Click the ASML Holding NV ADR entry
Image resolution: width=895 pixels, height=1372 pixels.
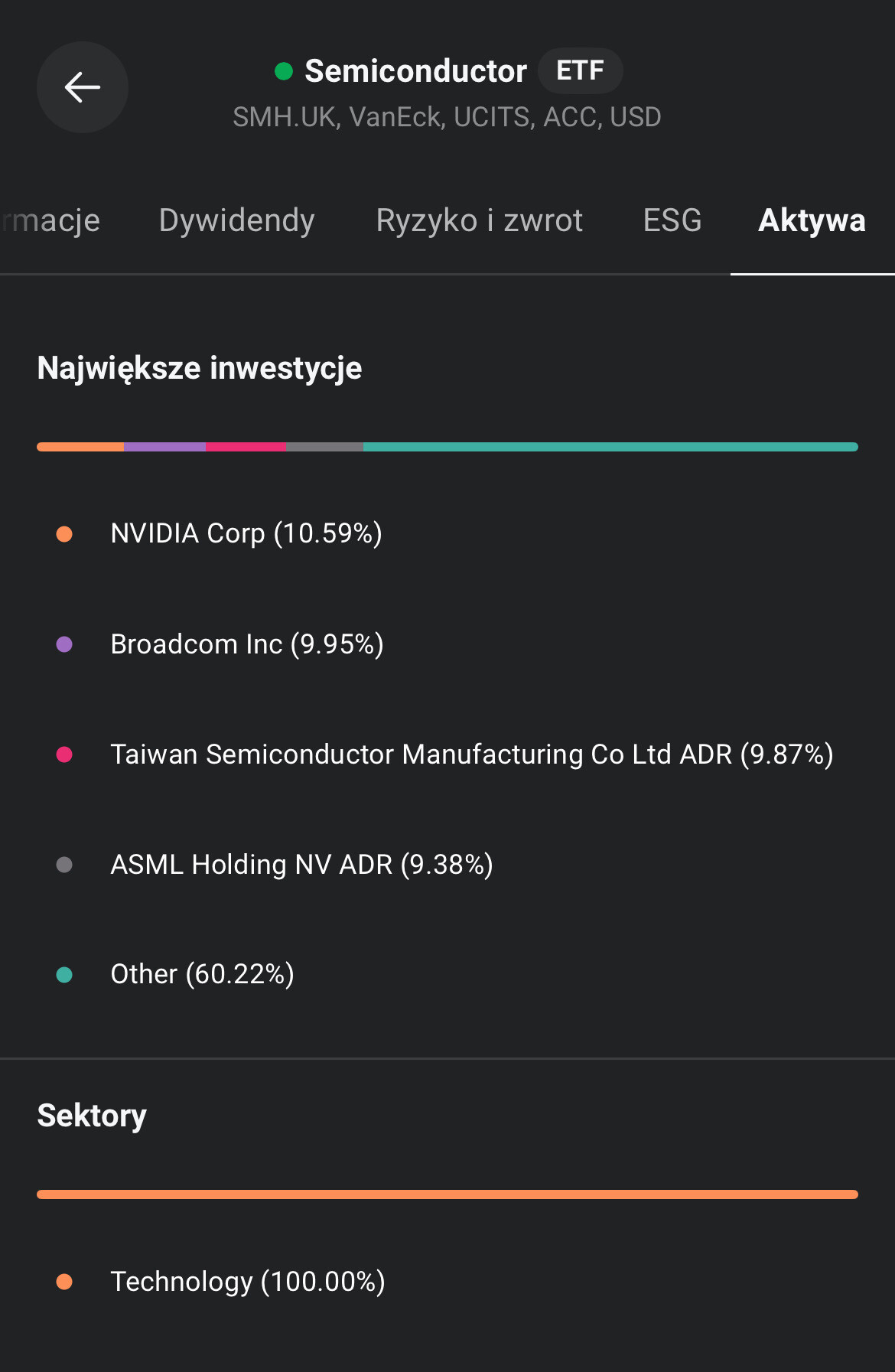click(x=301, y=865)
